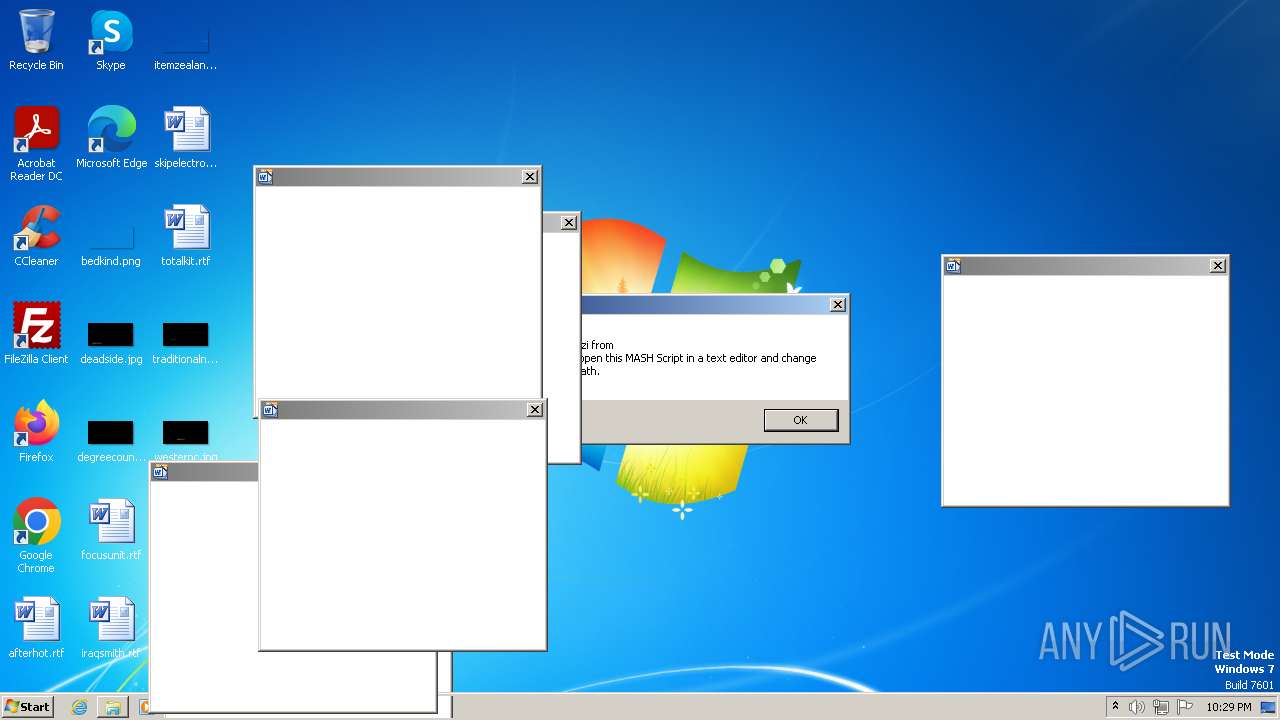1280x720 pixels.
Task: Show hidden tray icons
Action: pos(1116,706)
